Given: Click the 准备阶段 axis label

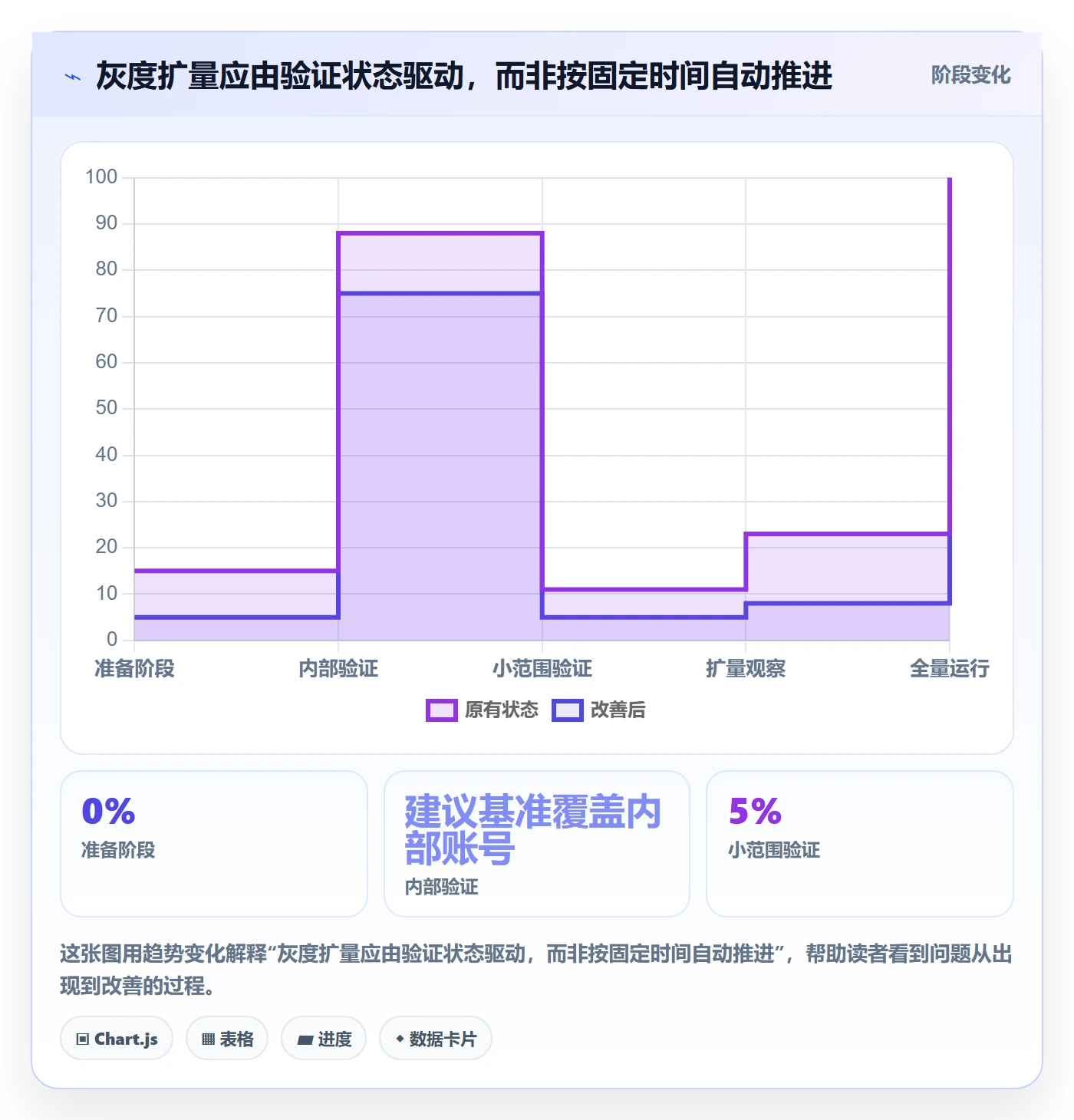Looking at the screenshot, I should point(134,669).
